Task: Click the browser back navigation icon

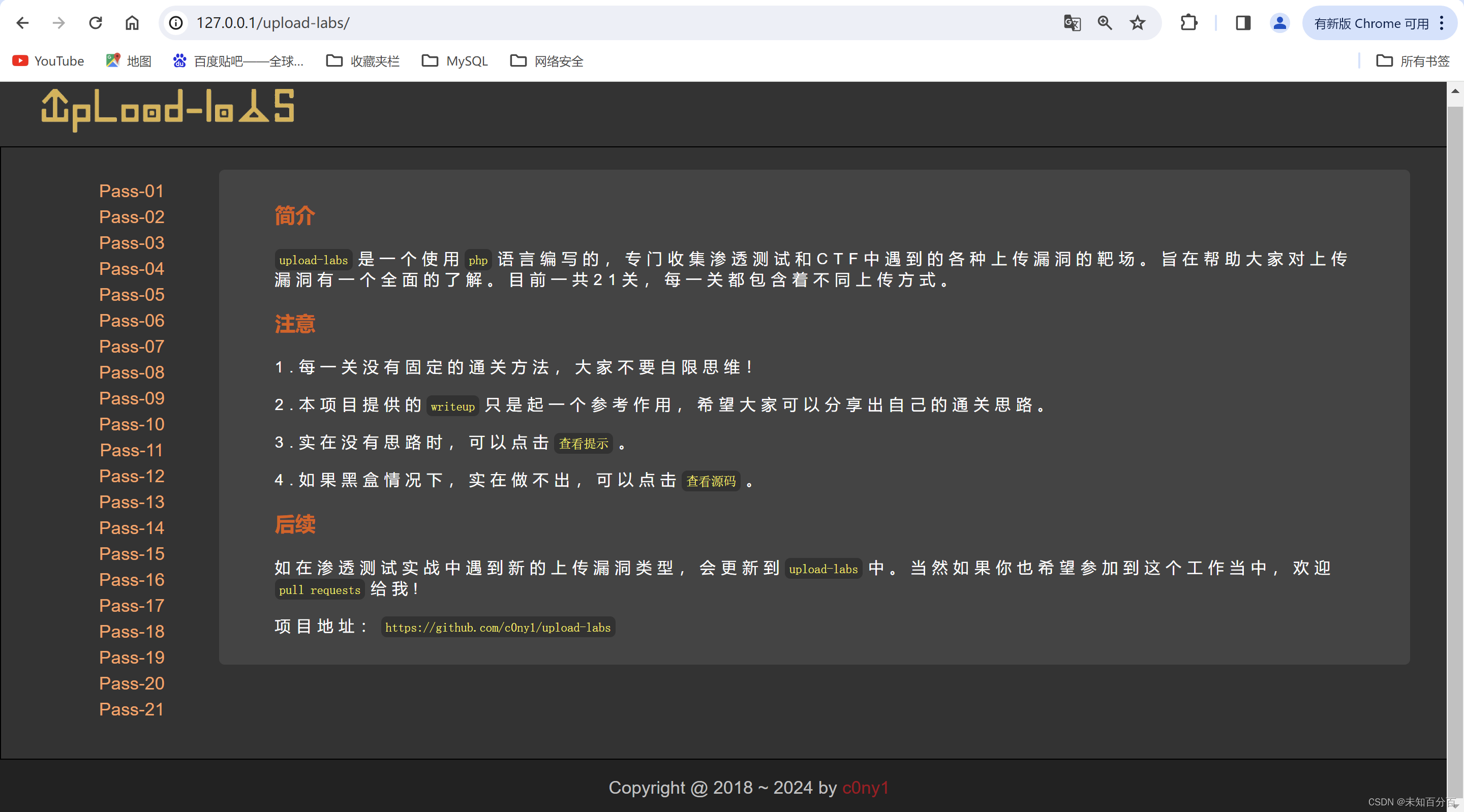Action: tap(22, 21)
